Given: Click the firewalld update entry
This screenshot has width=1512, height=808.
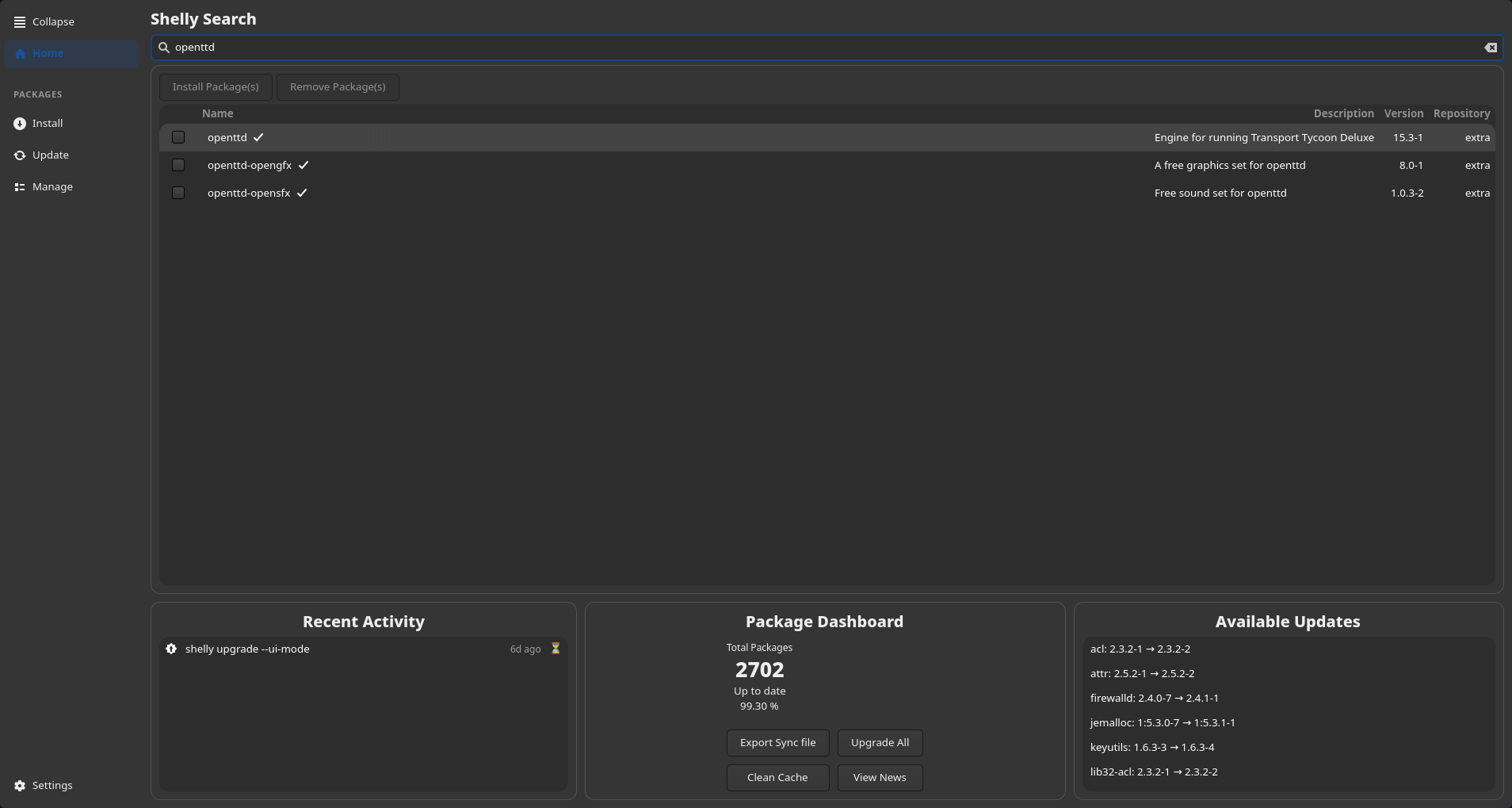Looking at the screenshot, I should (x=1155, y=699).
